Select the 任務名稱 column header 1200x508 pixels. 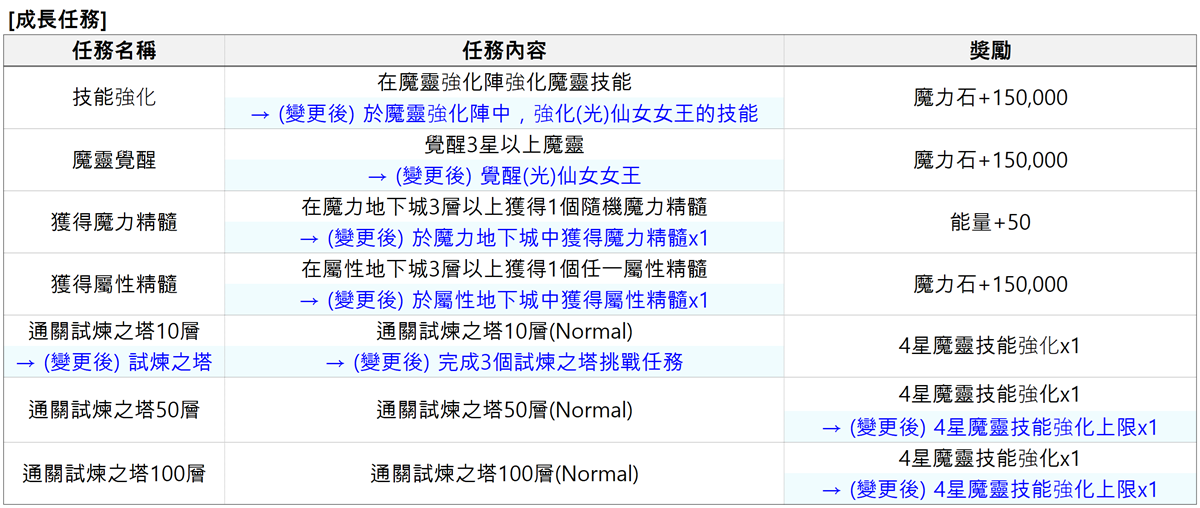pyautogui.click(x=114, y=51)
